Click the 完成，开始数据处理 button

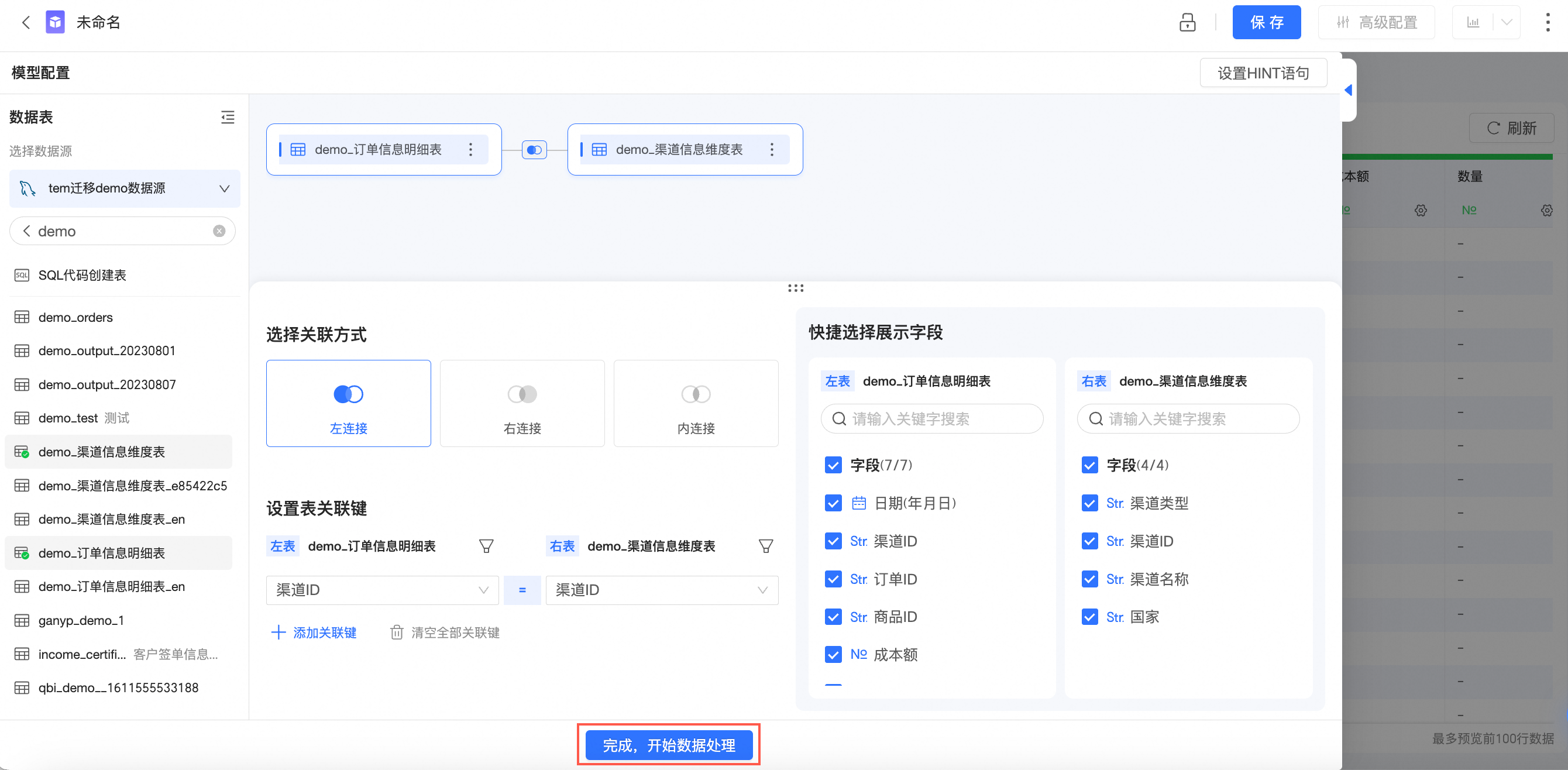668,745
